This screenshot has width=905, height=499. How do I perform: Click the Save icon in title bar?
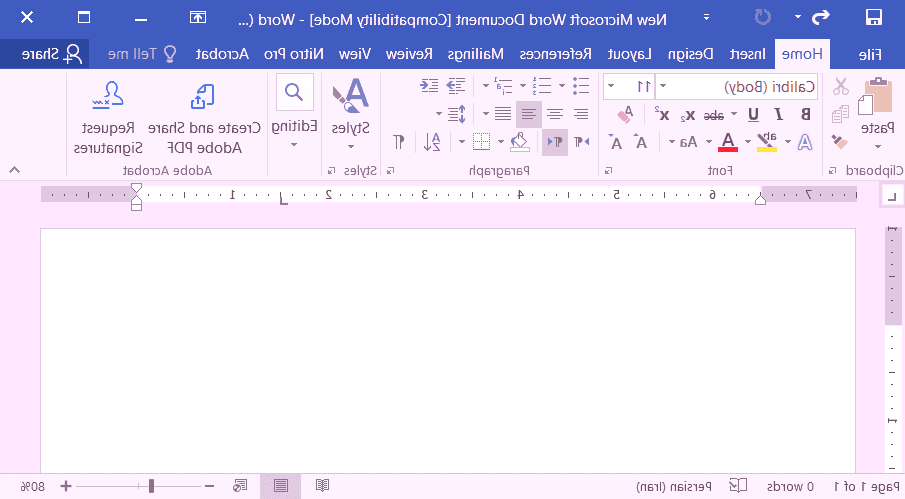click(x=873, y=17)
